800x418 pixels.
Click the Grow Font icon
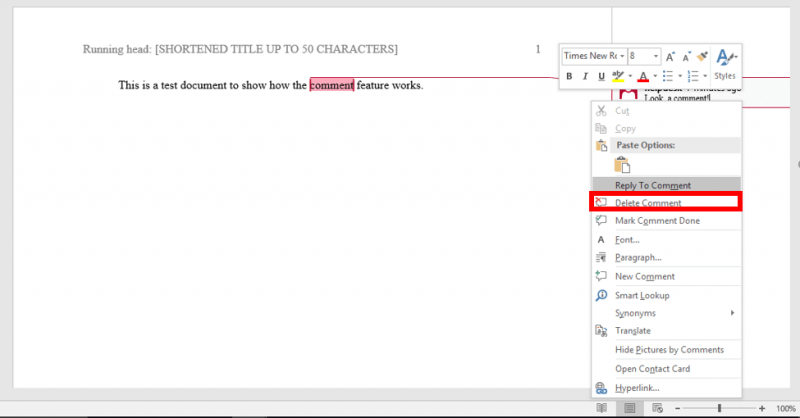670,56
